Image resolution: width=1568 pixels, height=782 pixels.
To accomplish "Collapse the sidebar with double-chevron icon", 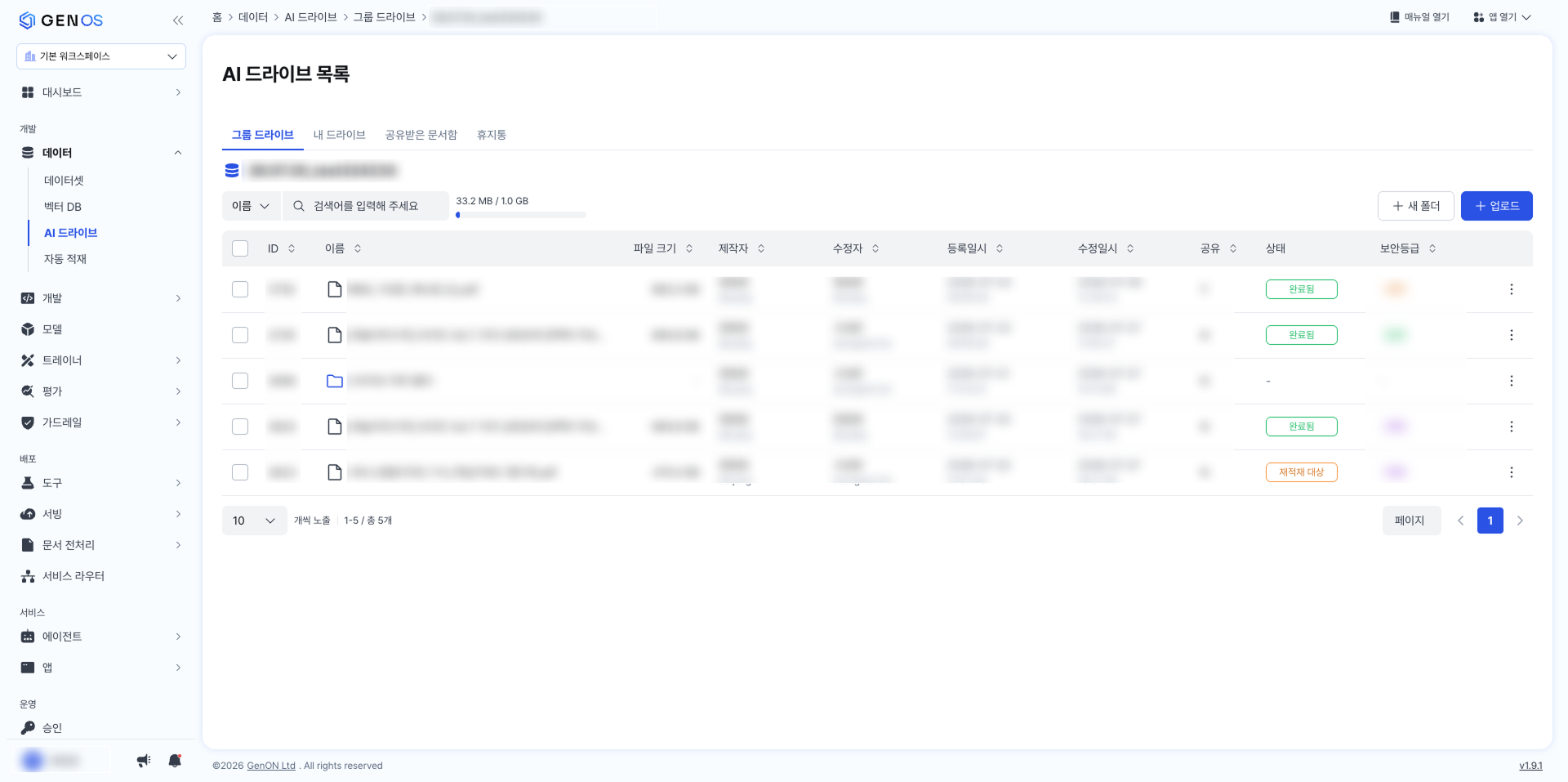I will (177, 20).
